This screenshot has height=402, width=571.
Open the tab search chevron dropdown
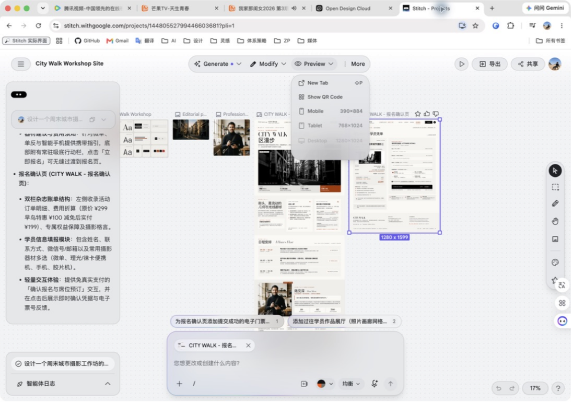click(43, 8)
